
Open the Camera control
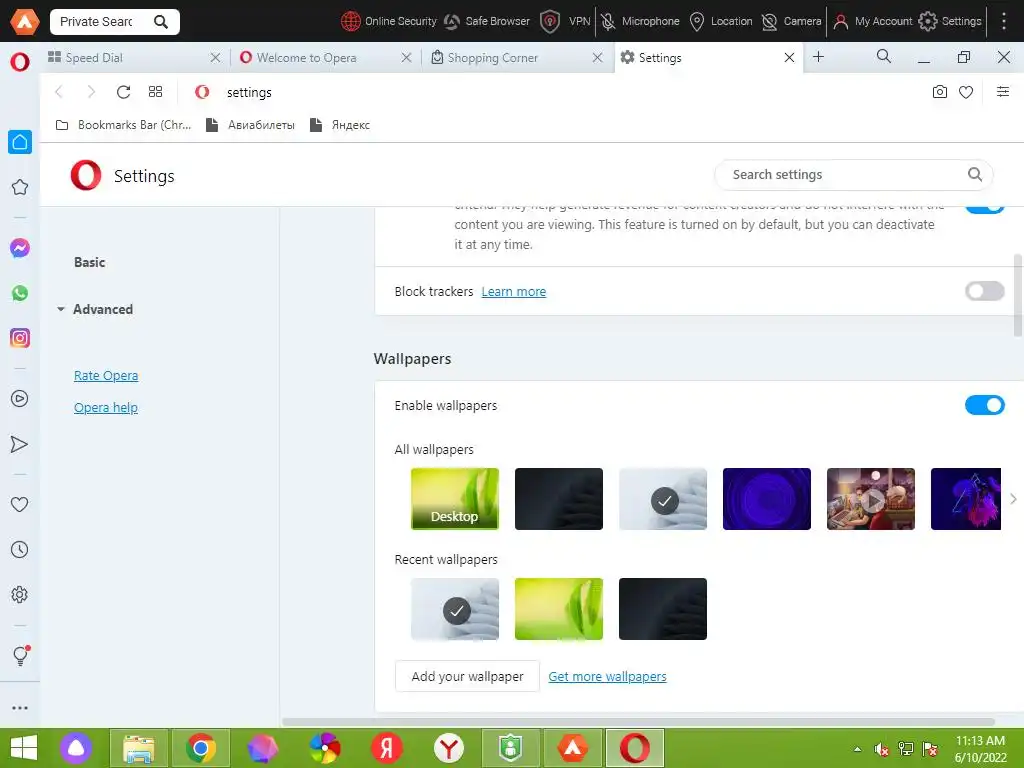pyautogui.click(x=792, y=22)
